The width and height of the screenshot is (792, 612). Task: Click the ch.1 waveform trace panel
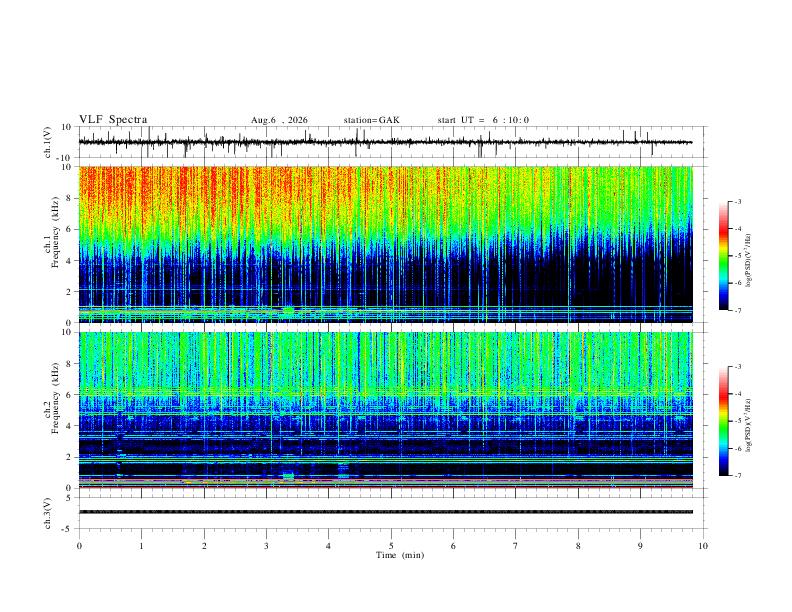pos(385,142)
